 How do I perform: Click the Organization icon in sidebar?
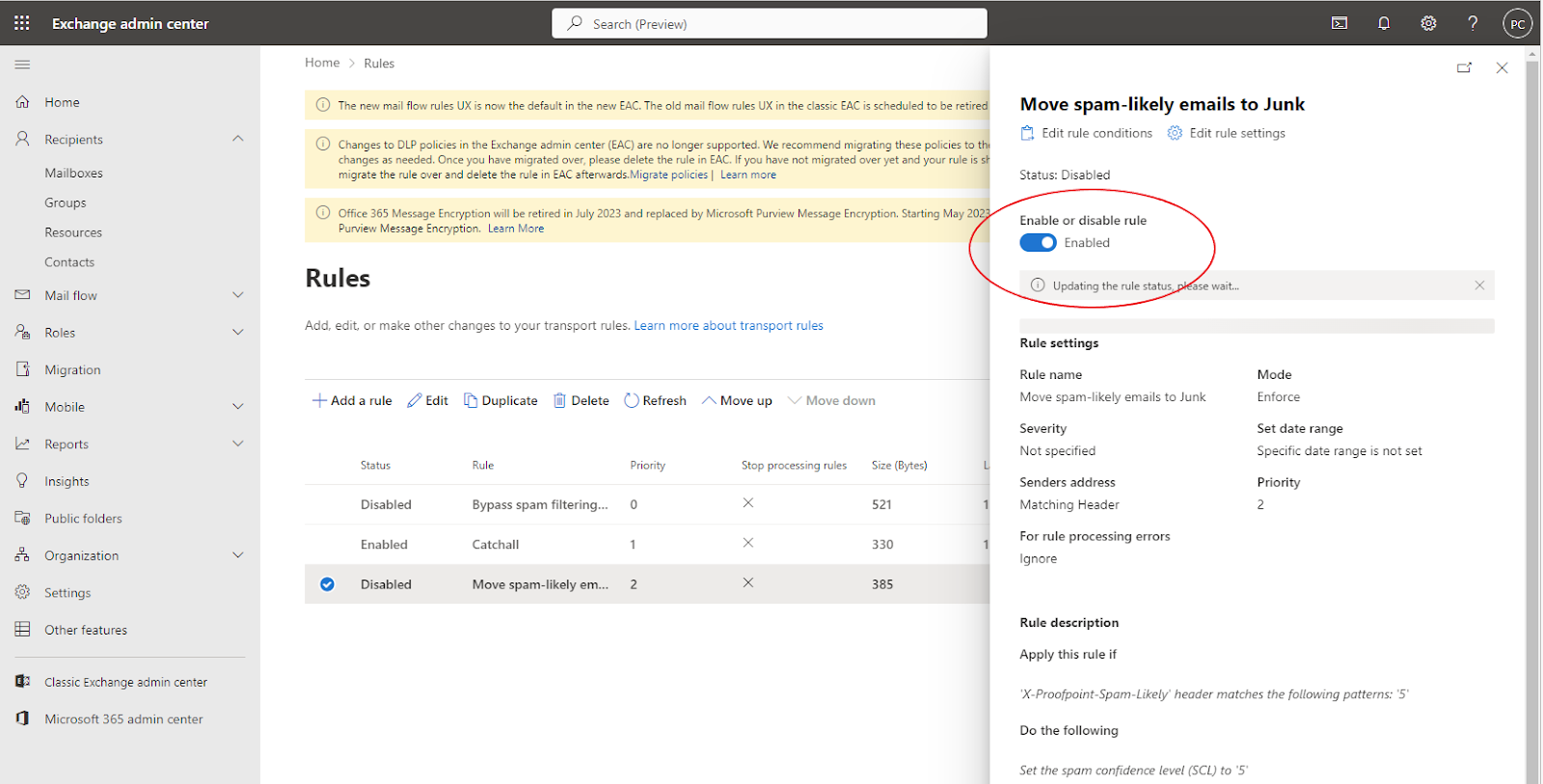(22, 554)
